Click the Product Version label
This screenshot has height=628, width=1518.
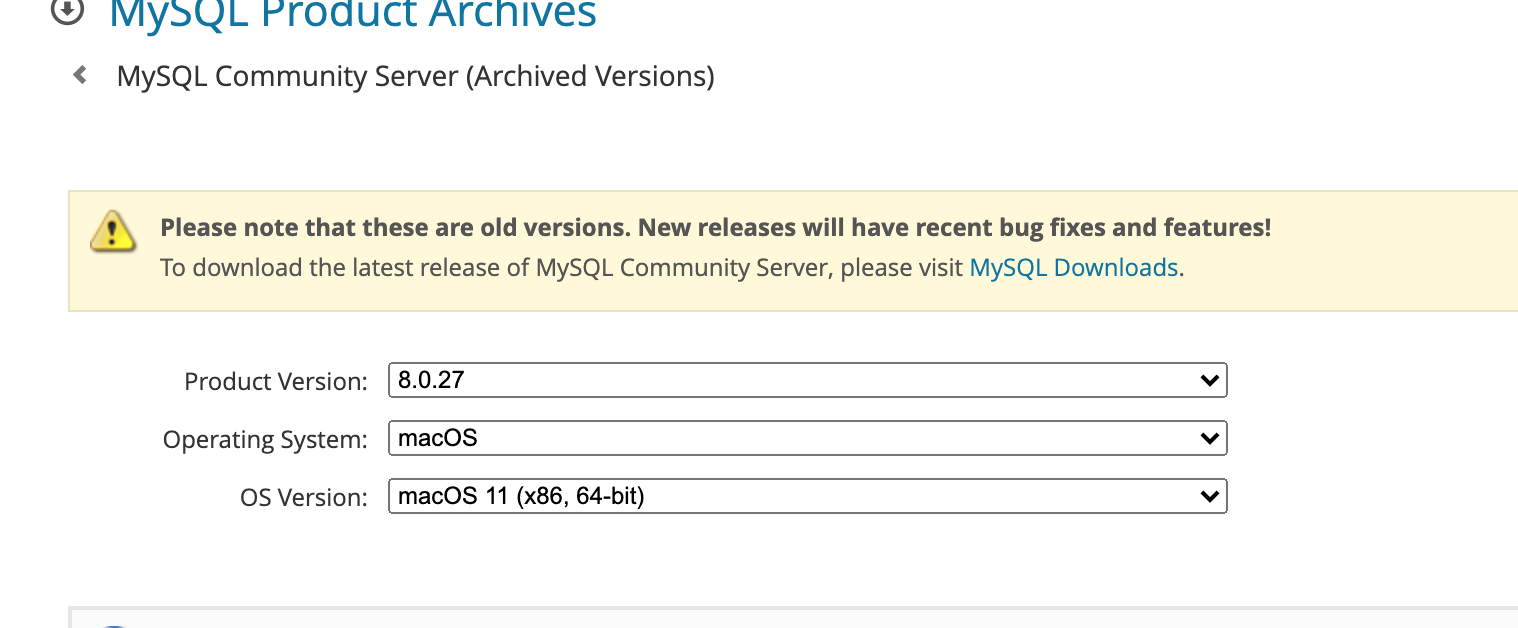pos(276,382)
